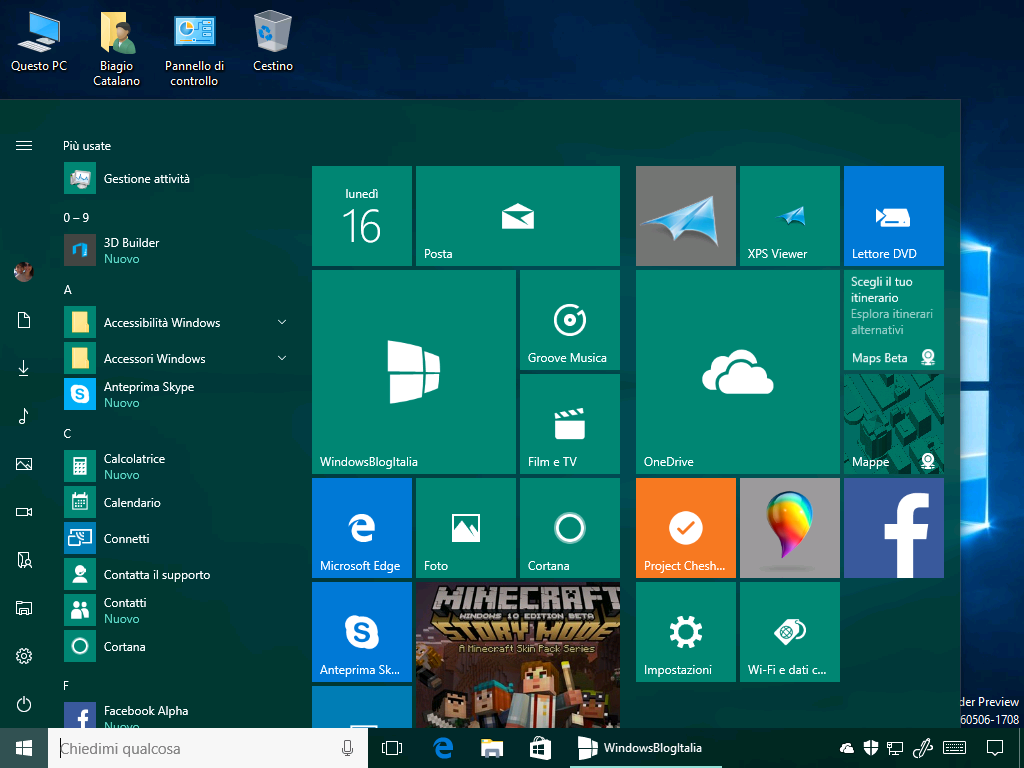Launch Cortana from the app list

(x=176, y=647)
